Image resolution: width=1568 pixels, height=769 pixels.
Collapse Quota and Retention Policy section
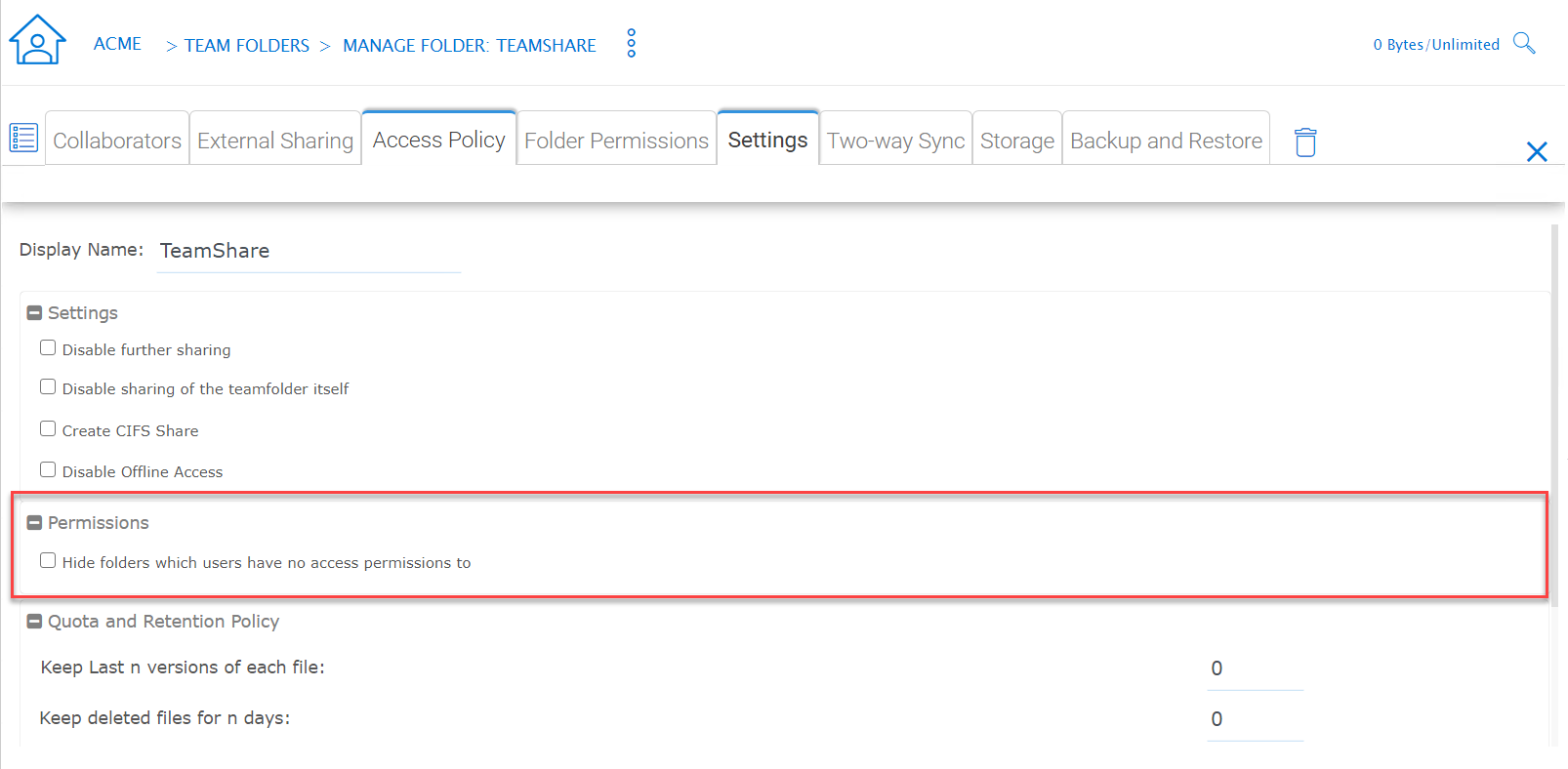pyautogui.click(x=34, y=622)
